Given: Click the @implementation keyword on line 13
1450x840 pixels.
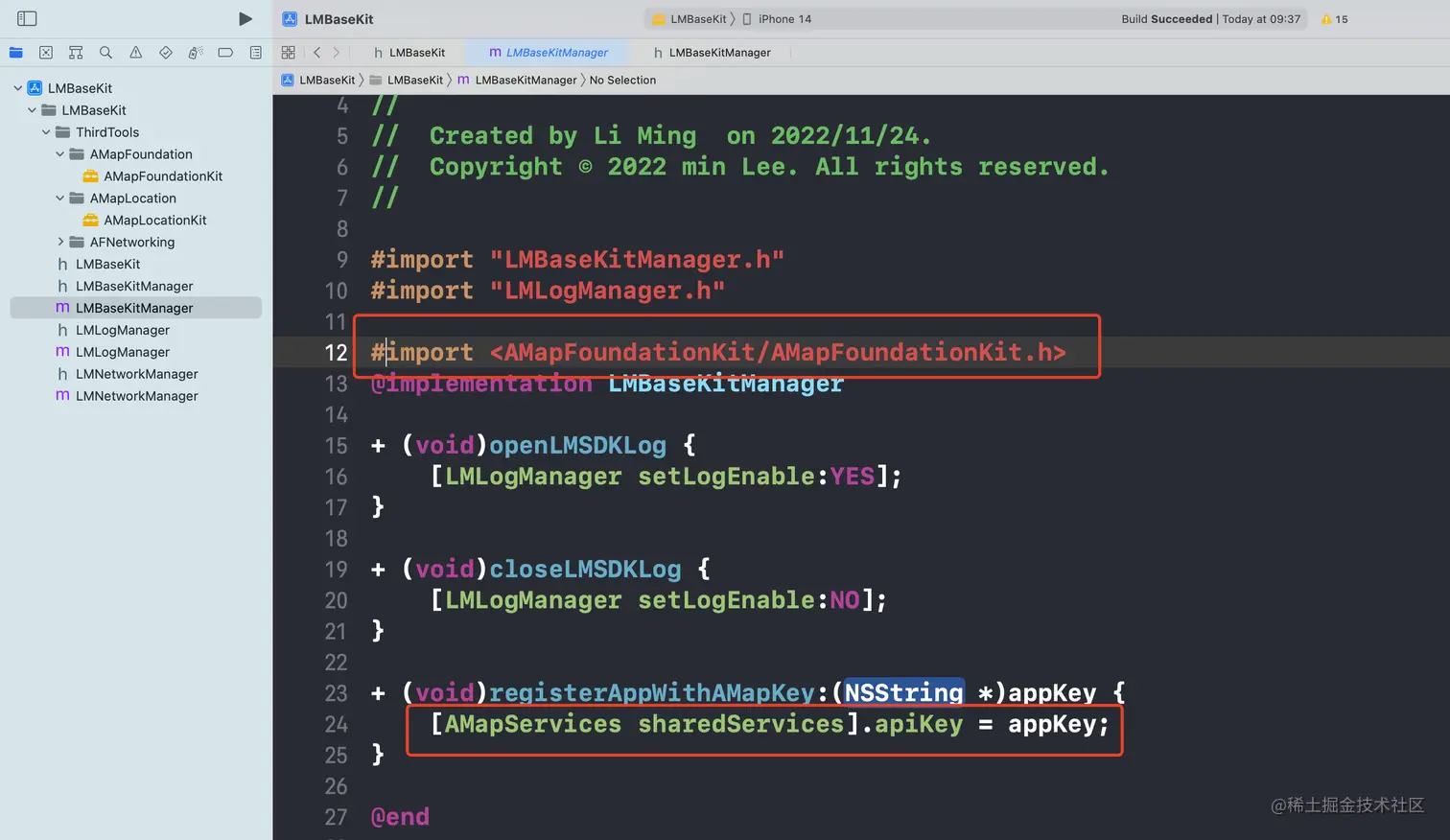Looking at the screenshot, I should coord(481,384).
